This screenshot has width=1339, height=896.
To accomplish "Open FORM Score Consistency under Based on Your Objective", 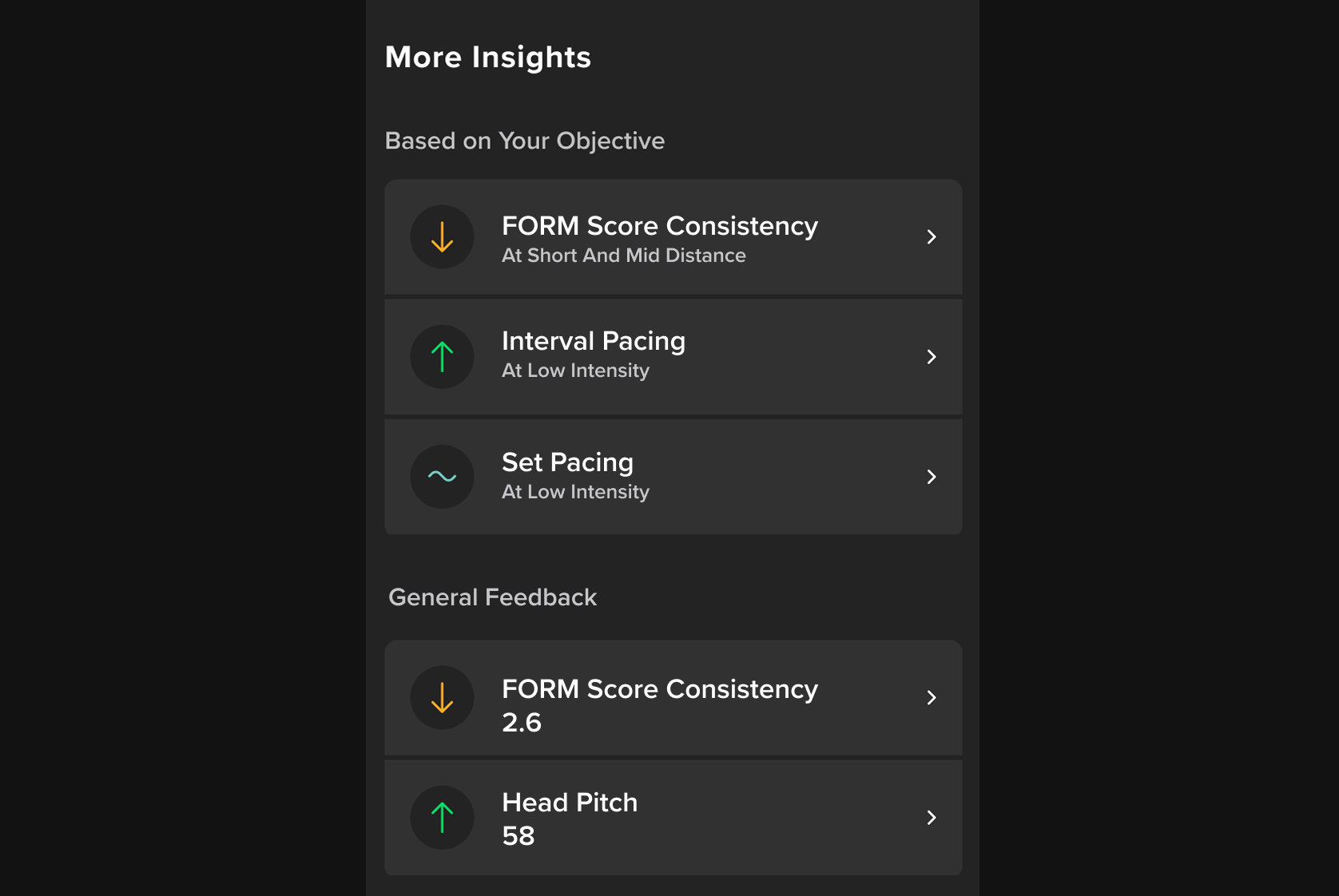I will tap(659, 226).
